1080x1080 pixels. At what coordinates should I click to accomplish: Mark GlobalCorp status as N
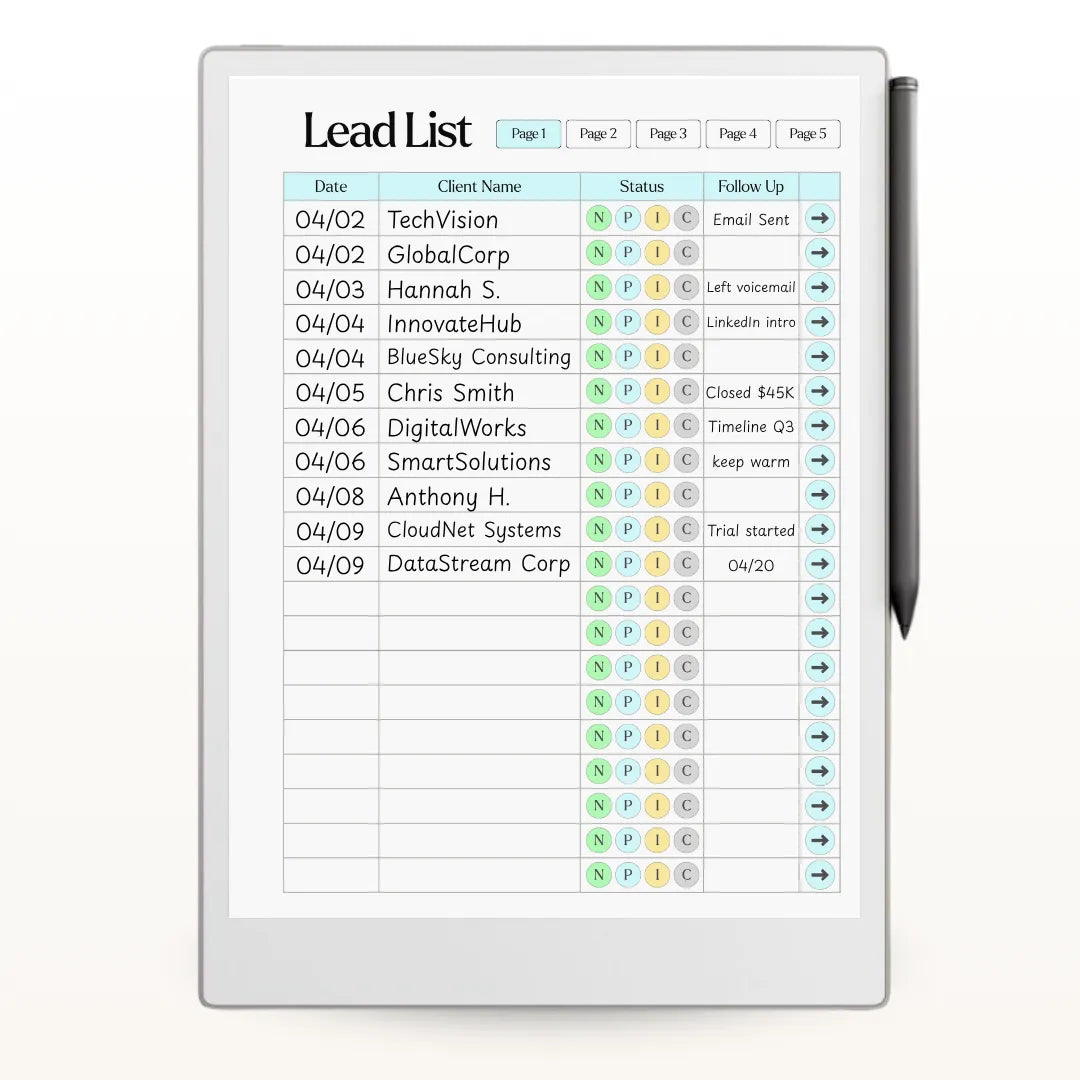pyautogui.click(x=599, y=253)
